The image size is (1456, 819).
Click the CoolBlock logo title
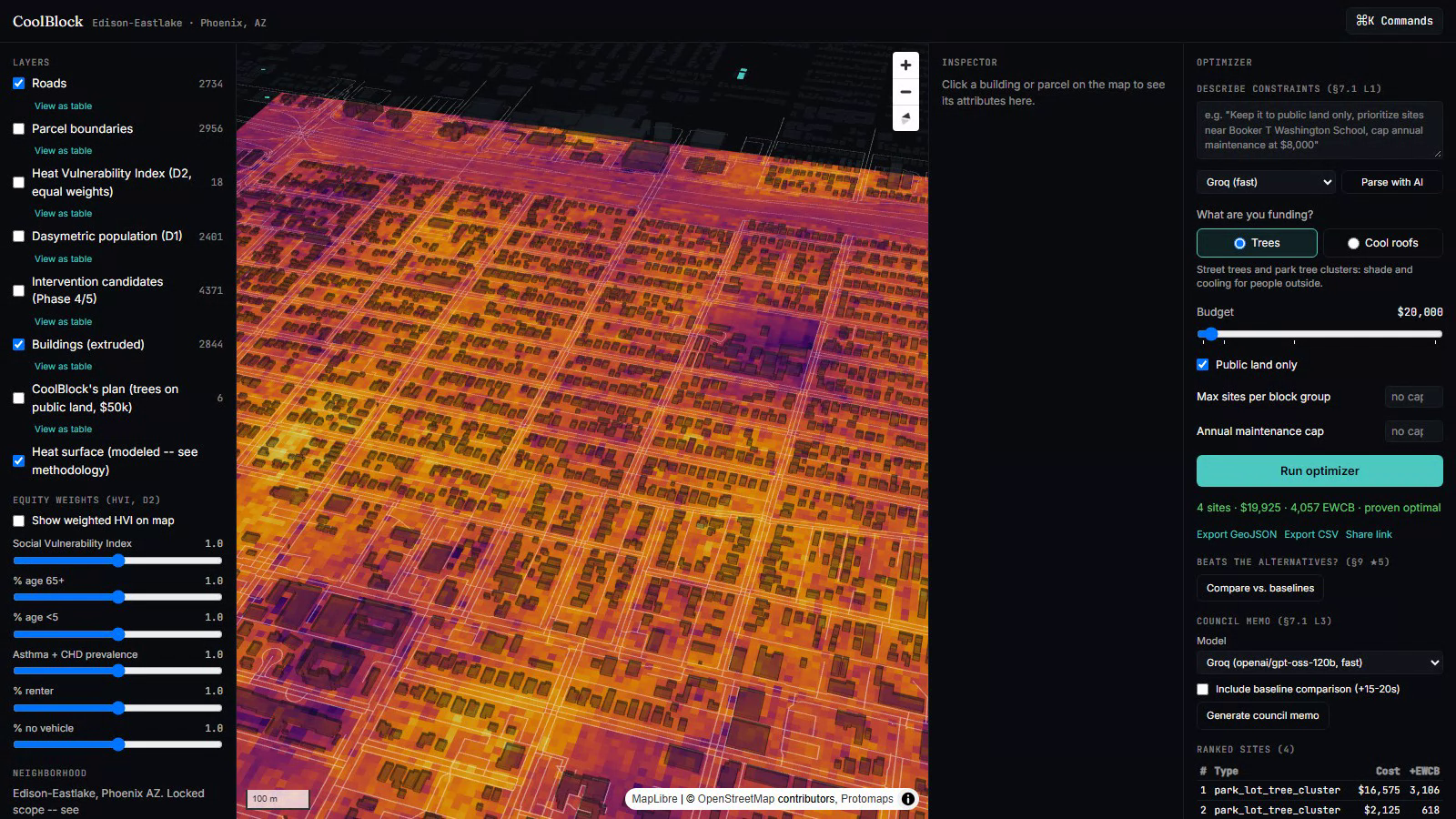point(47,21)
